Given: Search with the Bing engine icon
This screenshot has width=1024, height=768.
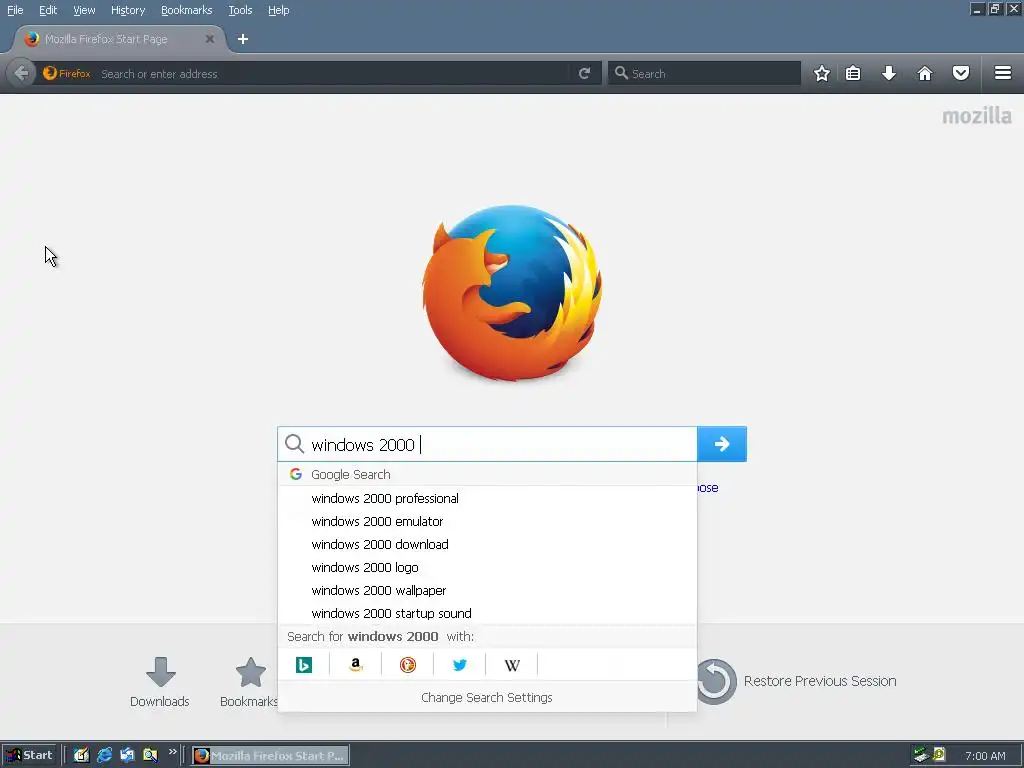Looking at the screenshot, I should click(304, 665).
